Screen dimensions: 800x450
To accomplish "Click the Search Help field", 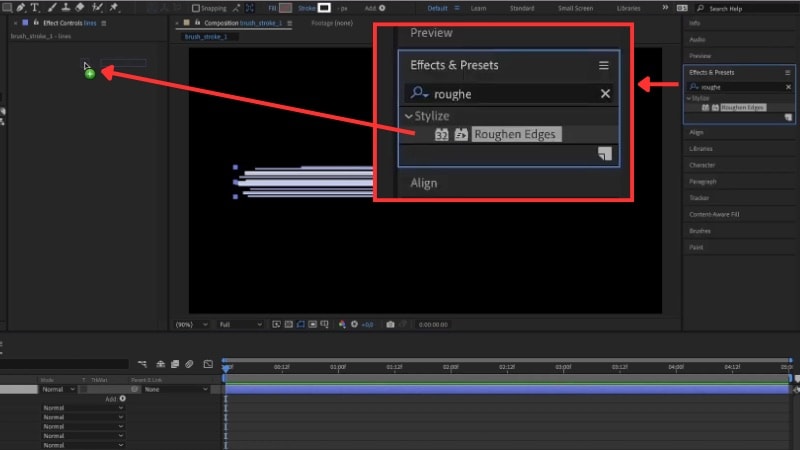I will pos(745,9).
